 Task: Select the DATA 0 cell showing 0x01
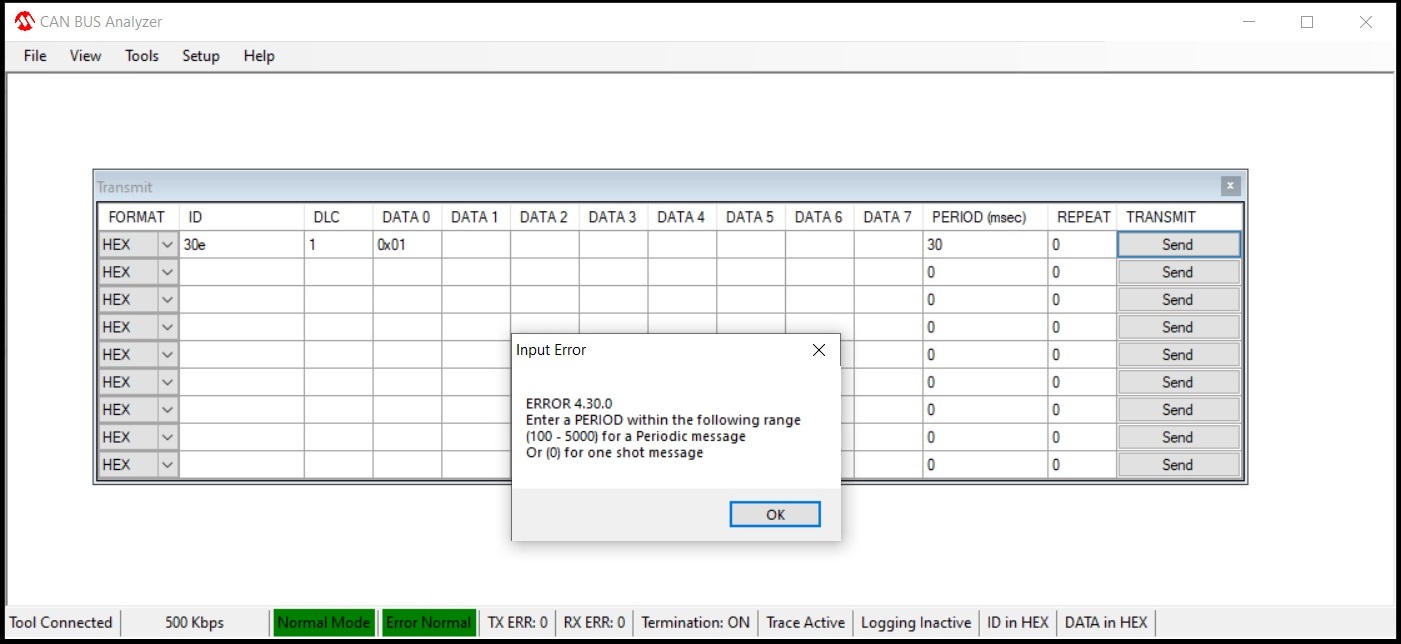(x=407, y=245)
